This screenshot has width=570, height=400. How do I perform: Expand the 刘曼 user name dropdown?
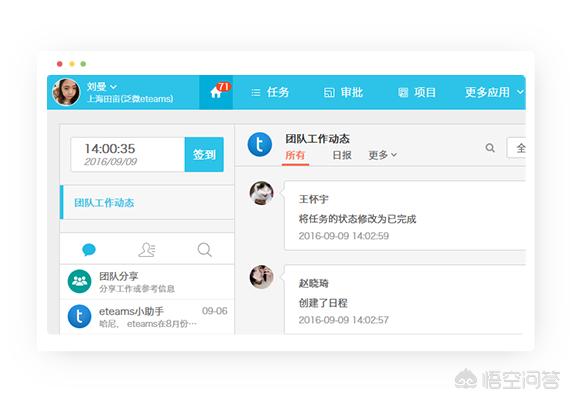click(x=102, y=87)
